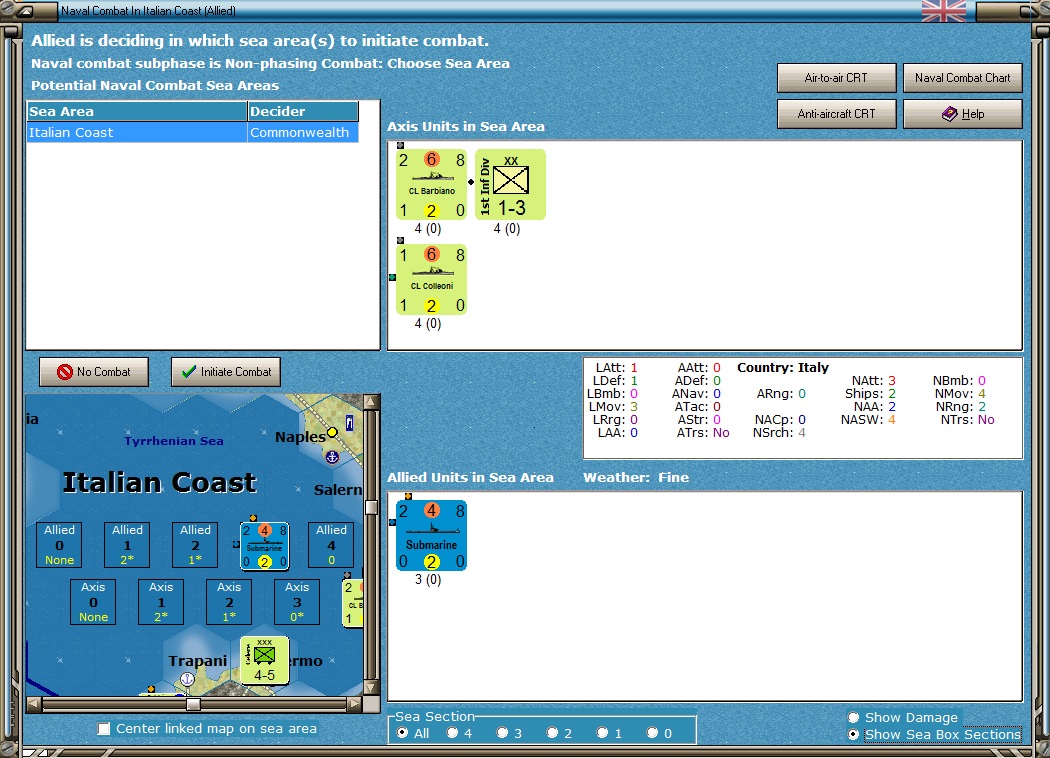Click the Country: Italy label
Viewport: 1050px width, 758px height.
click(783, 368)
